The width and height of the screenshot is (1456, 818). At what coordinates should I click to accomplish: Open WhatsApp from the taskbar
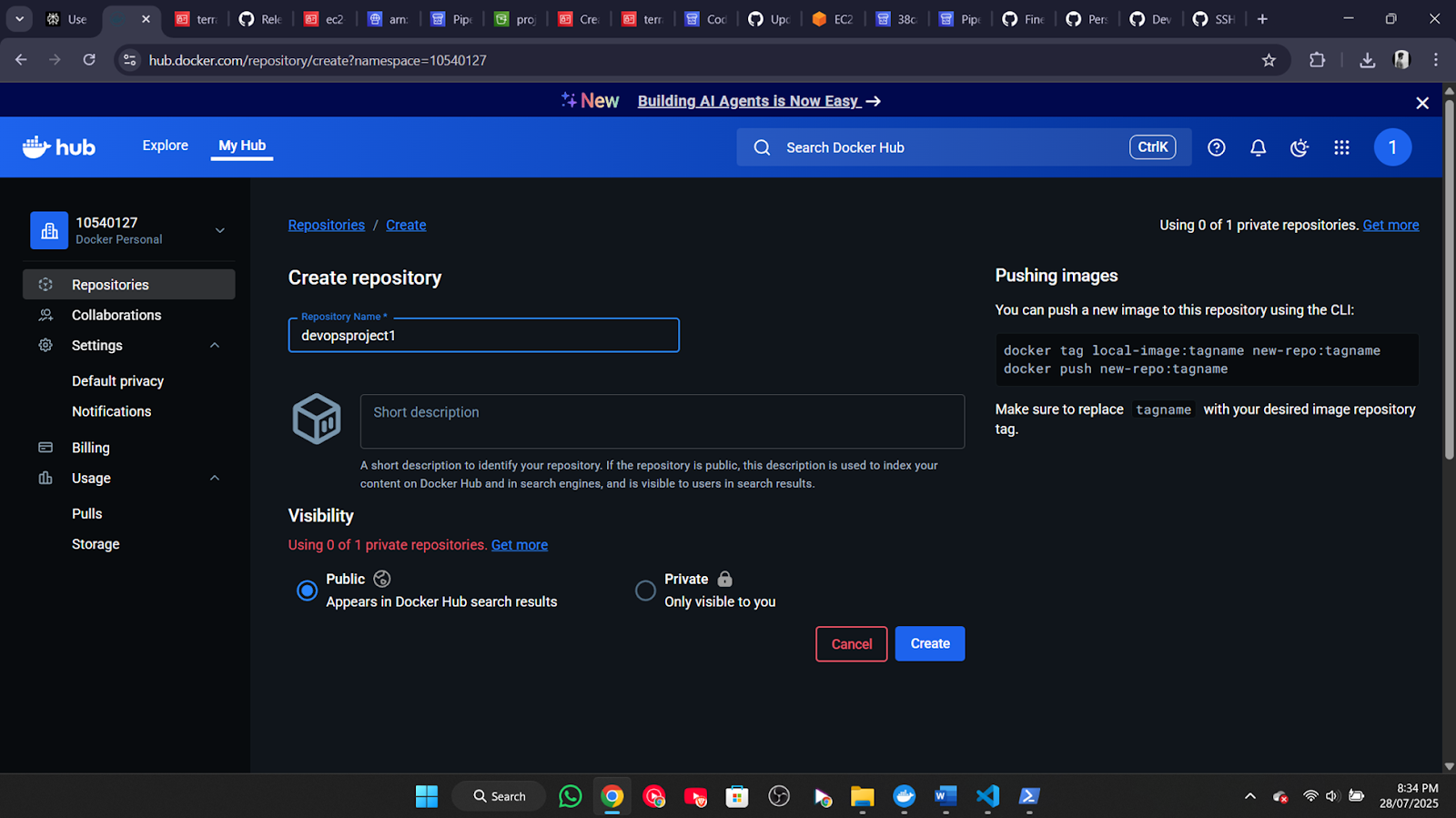click(x=571, y=796)
